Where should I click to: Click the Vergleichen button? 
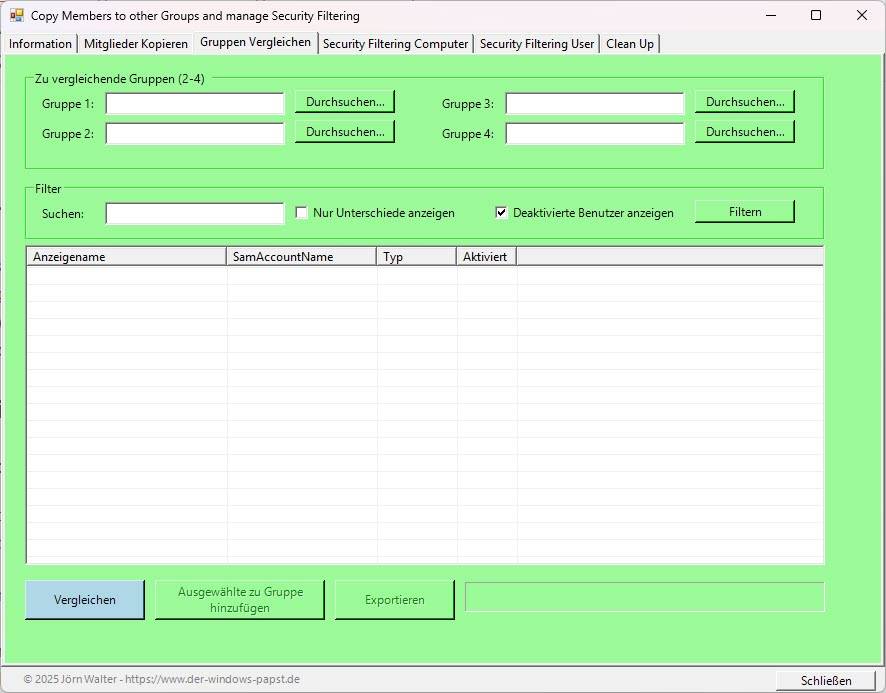point(85,600)
